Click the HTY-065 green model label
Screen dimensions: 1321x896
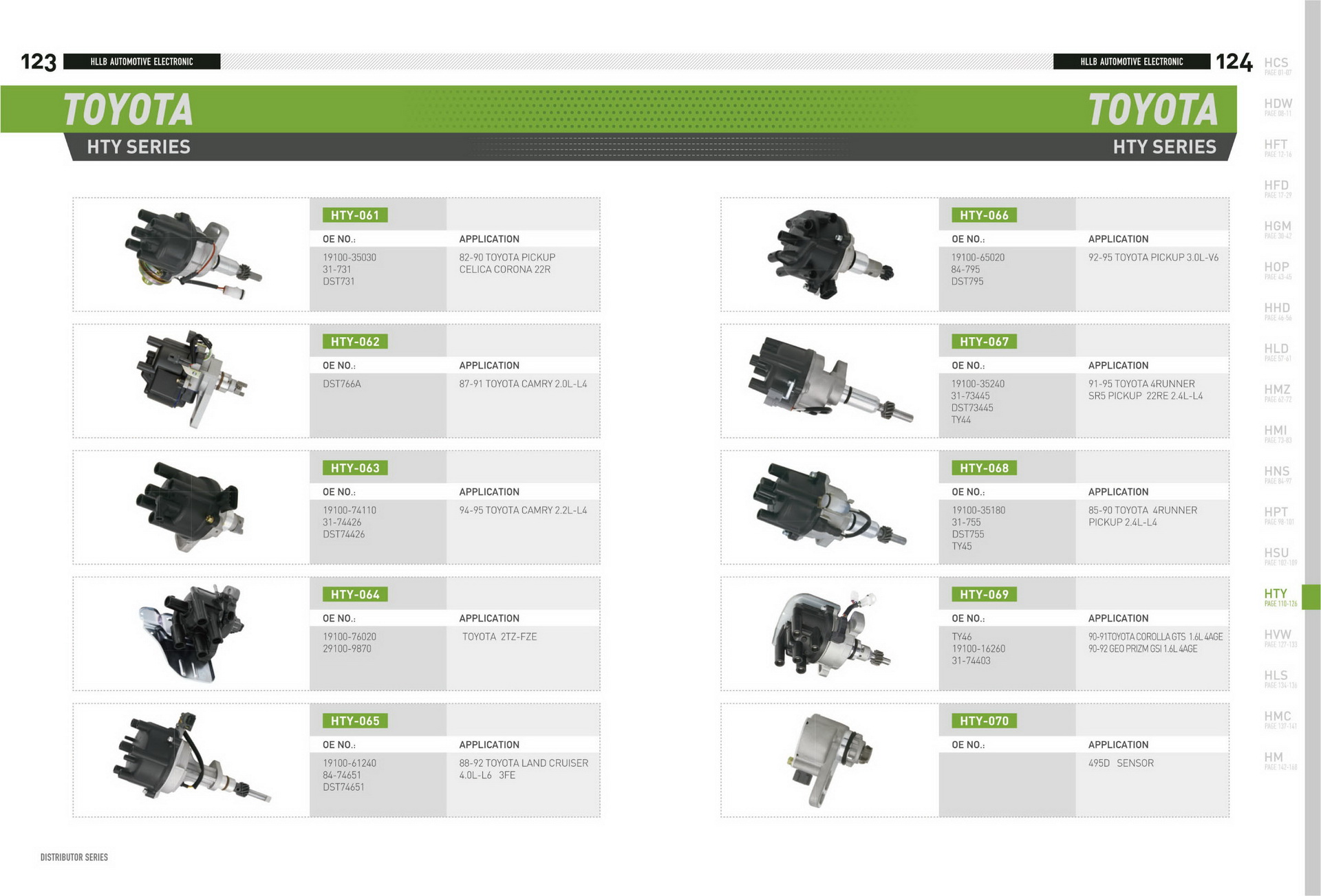click(x=354, y=721)
